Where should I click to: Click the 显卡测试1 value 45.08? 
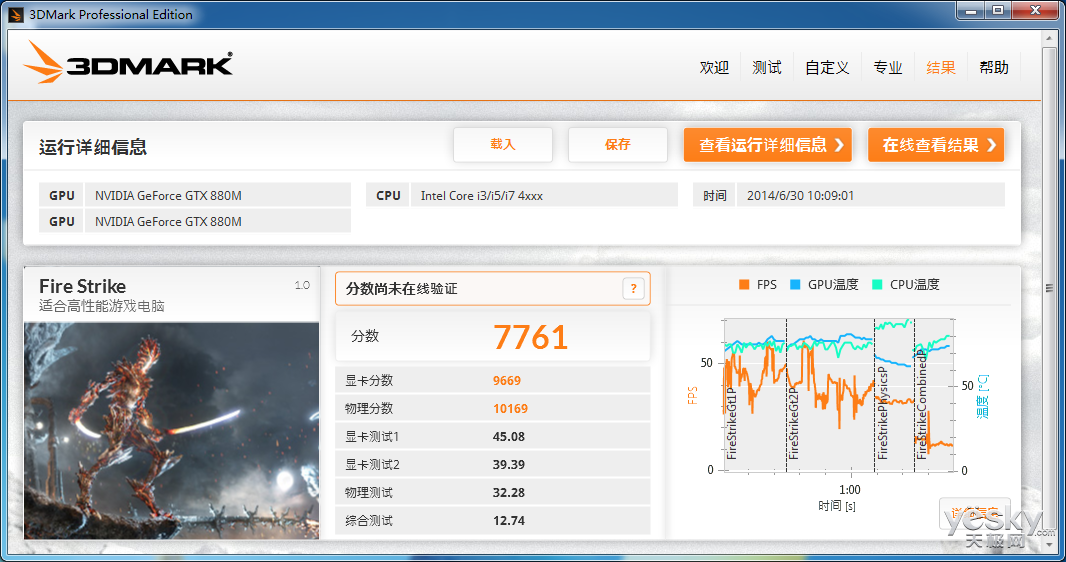click(x=509, y=436)
